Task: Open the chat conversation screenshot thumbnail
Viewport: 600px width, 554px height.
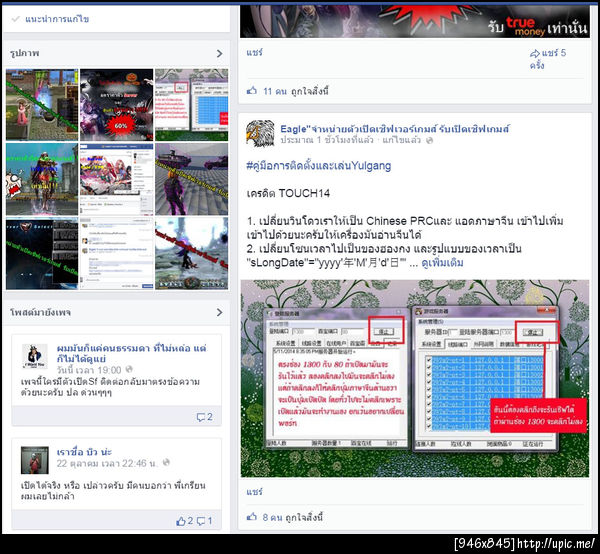Action: click(x=116, y=253)
